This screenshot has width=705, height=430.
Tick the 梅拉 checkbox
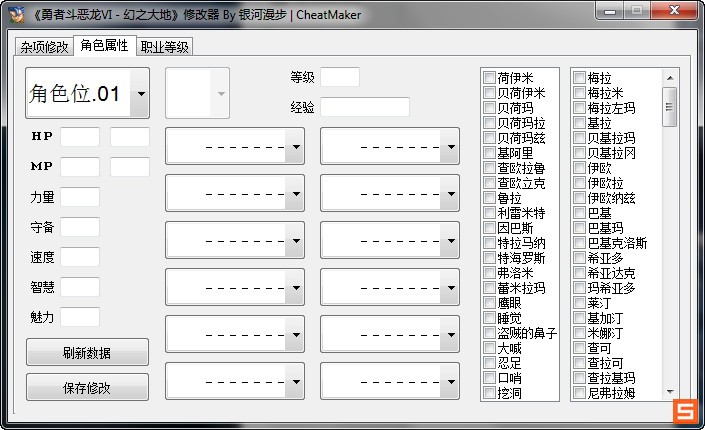point(580,78)
